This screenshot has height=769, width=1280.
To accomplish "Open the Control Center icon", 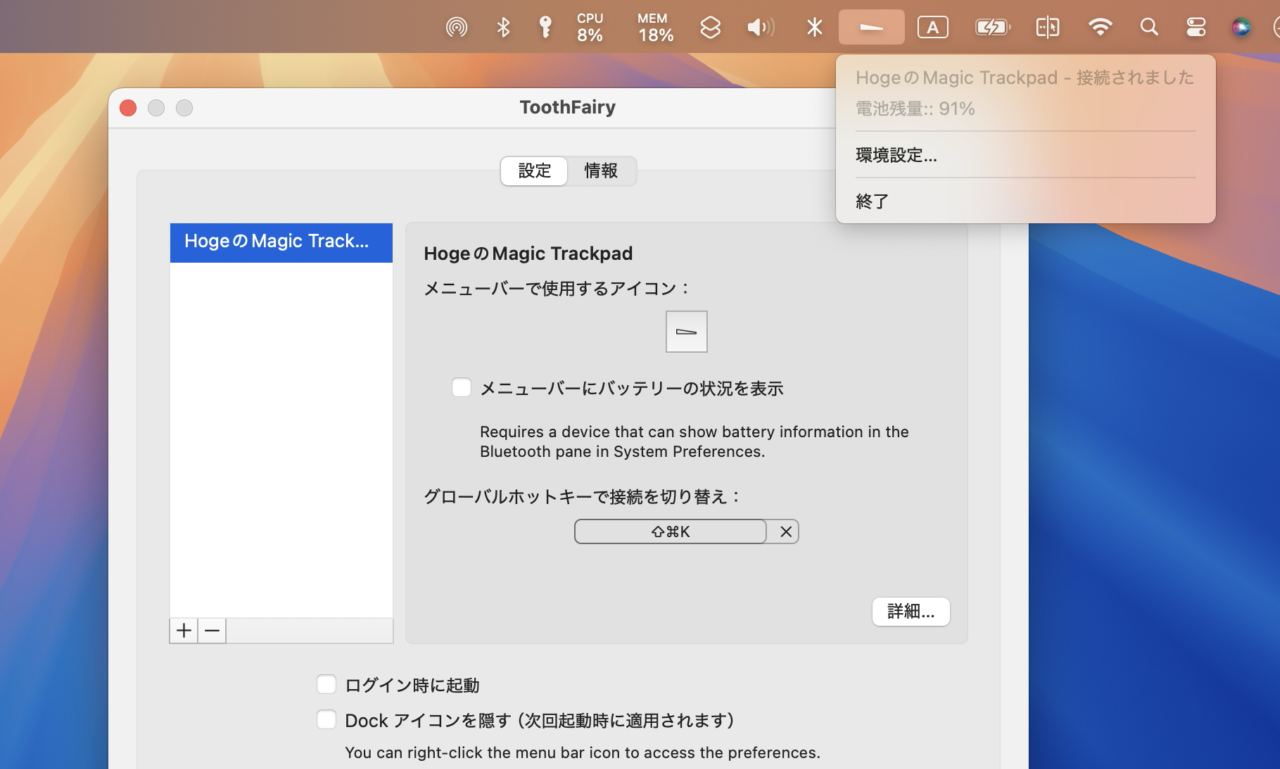I will [x=1196, y=27].
